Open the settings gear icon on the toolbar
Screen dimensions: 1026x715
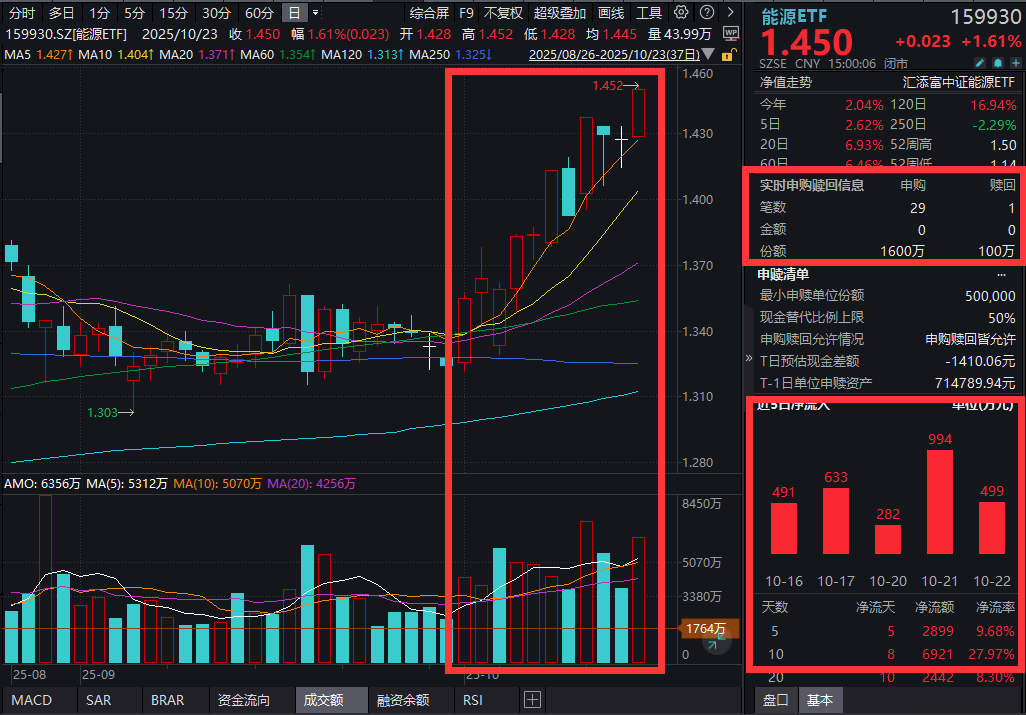(x=681, y=12)
